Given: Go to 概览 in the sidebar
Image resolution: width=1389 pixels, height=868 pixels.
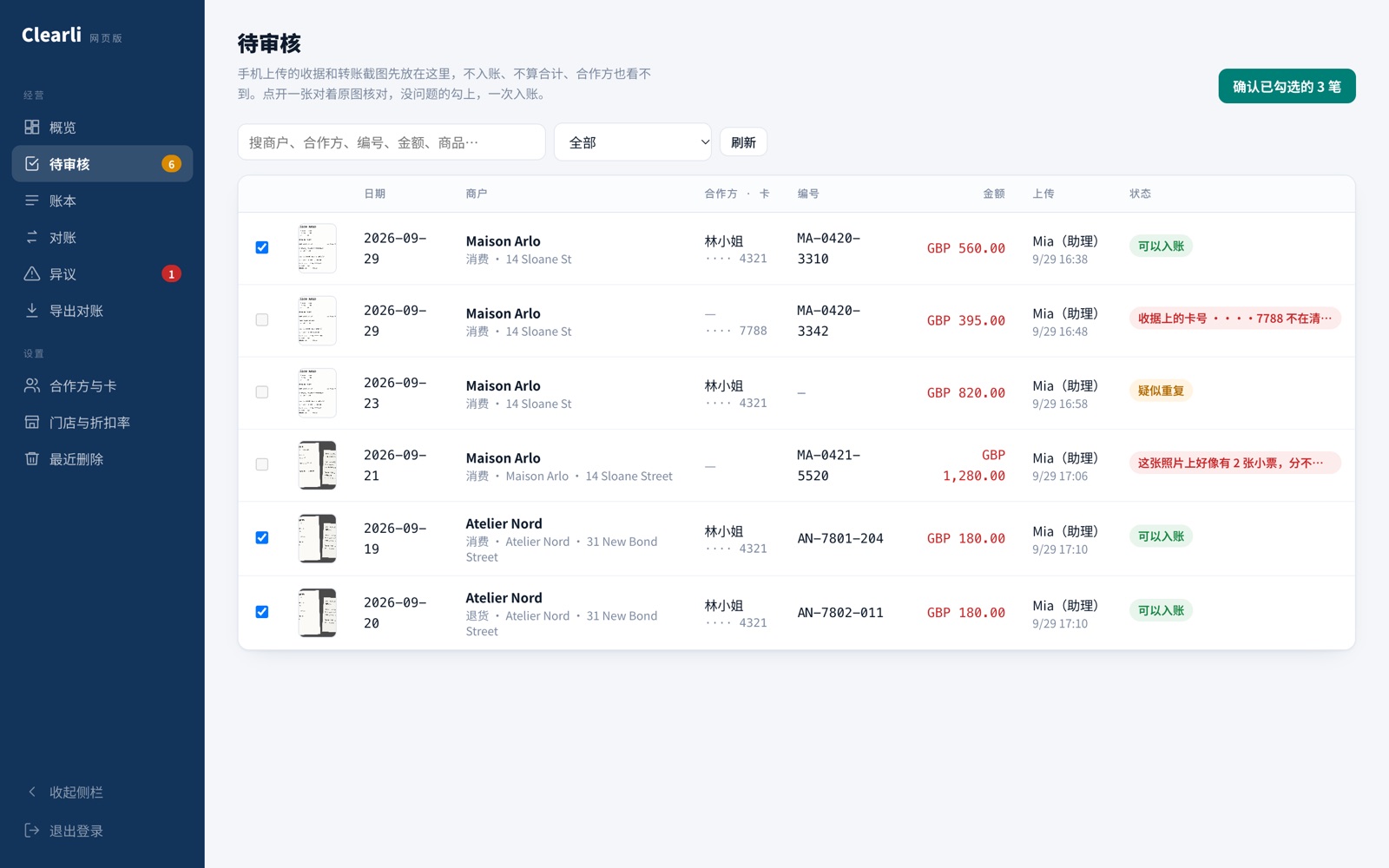Looking at the screenshot, I should point(102,128).
